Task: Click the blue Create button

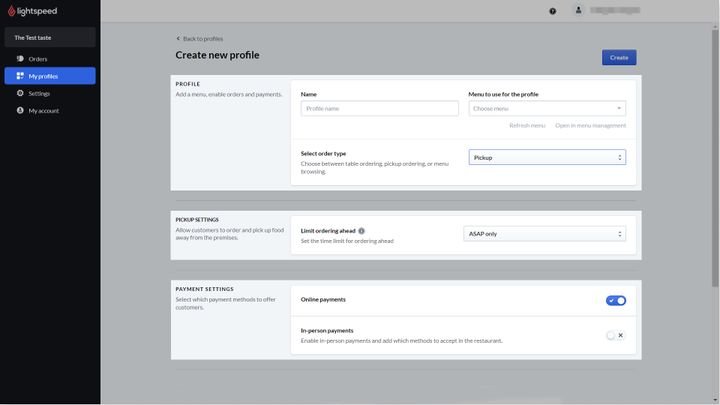Action: coord(619,57)
